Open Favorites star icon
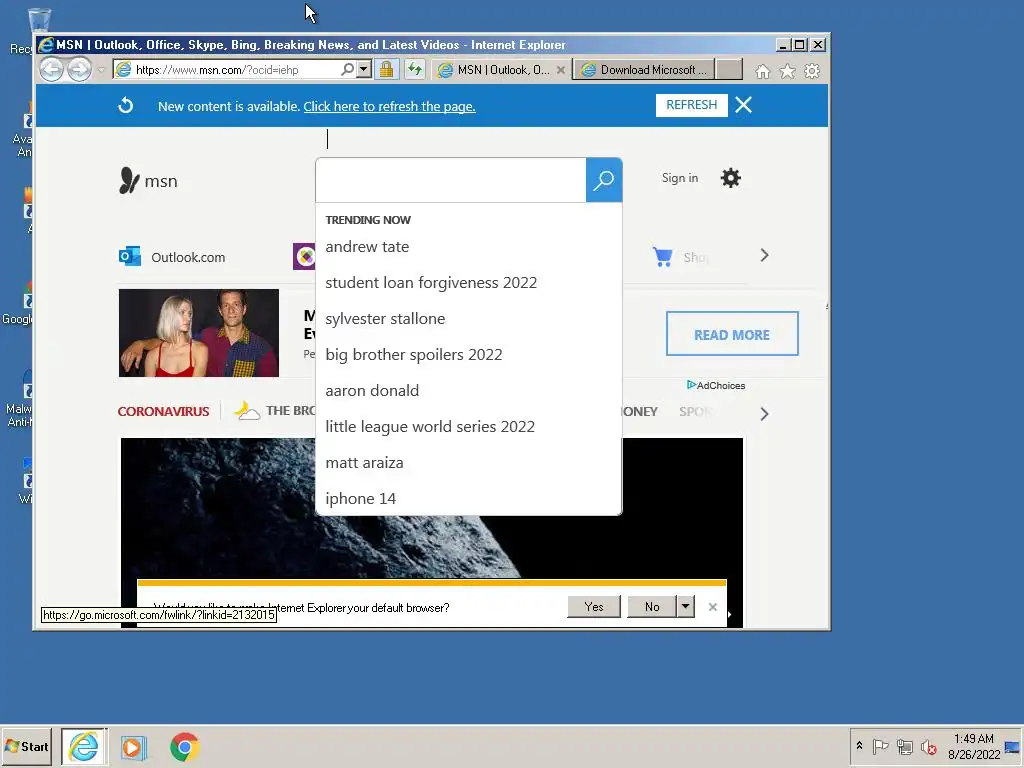The height and width of the screenshot is (768, 1024). point(788,71)
